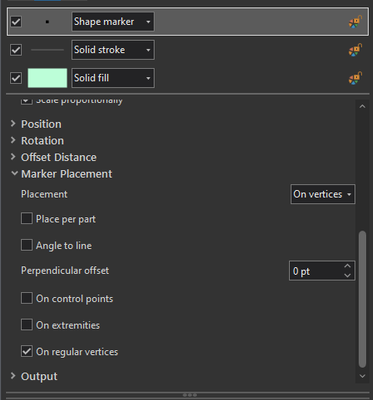Click the pane splitter grip dots
The height and width of the screenshot is (400, 373).
point(190,395)
